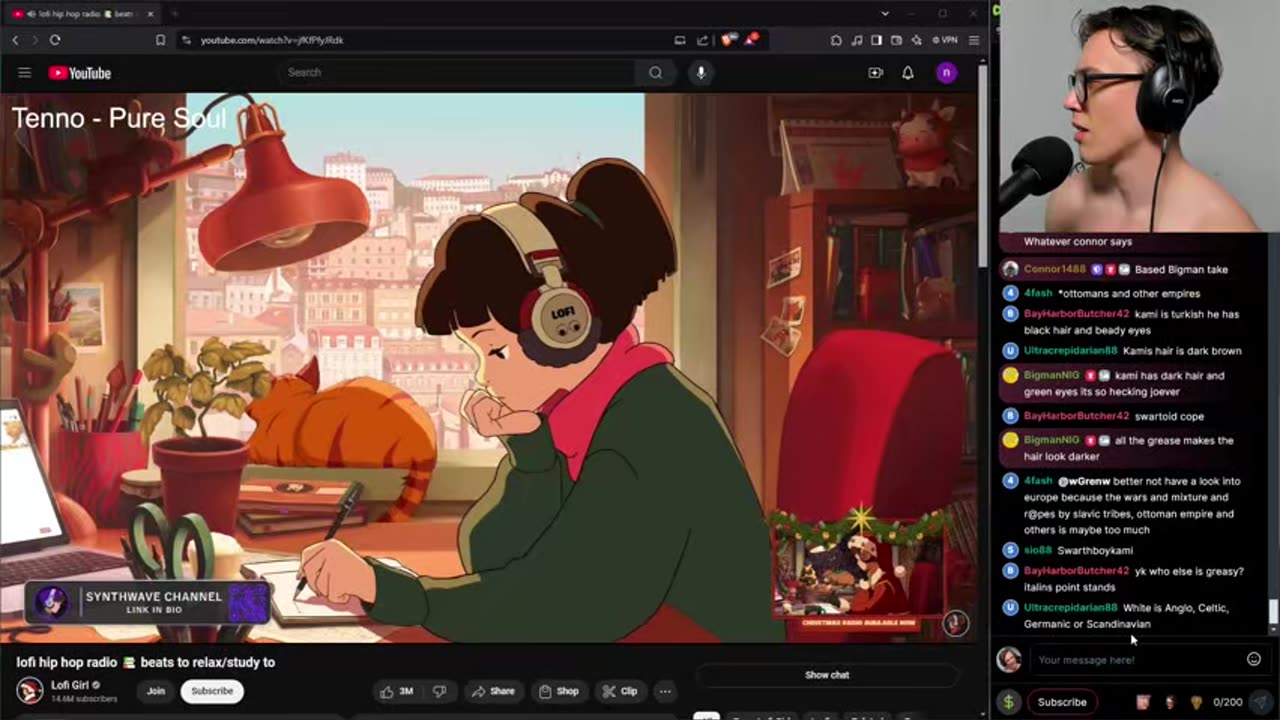The width and height of the screenshot is (1280, 720).
Task: Join the Lofi Girl channel membership
Action: point(156,691)
